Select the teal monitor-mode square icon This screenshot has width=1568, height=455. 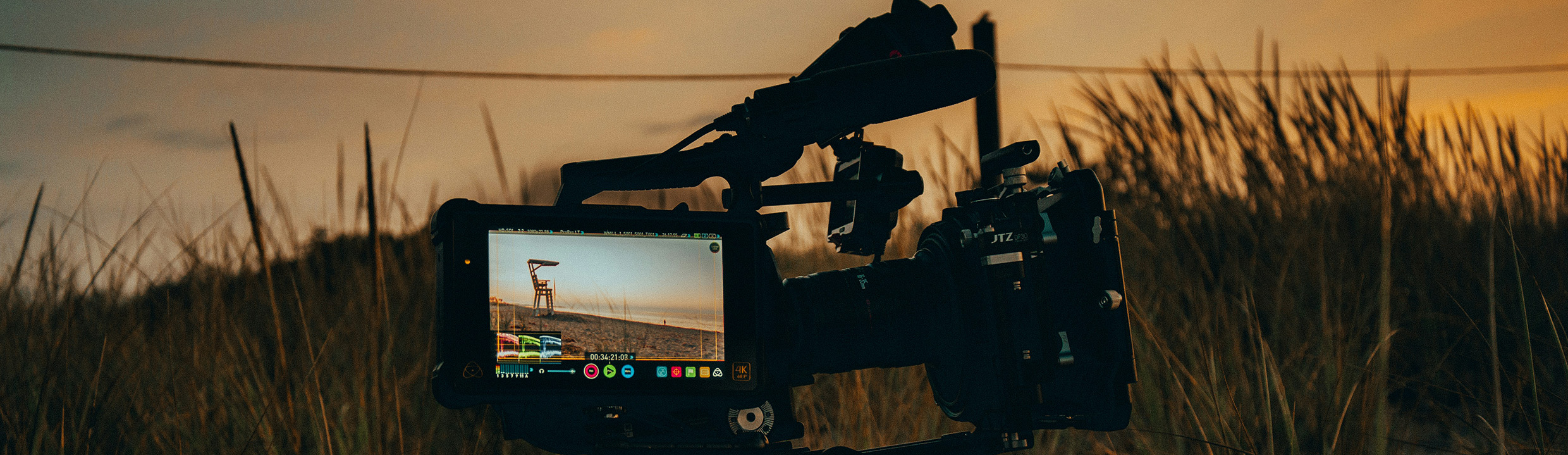[661, 372]
